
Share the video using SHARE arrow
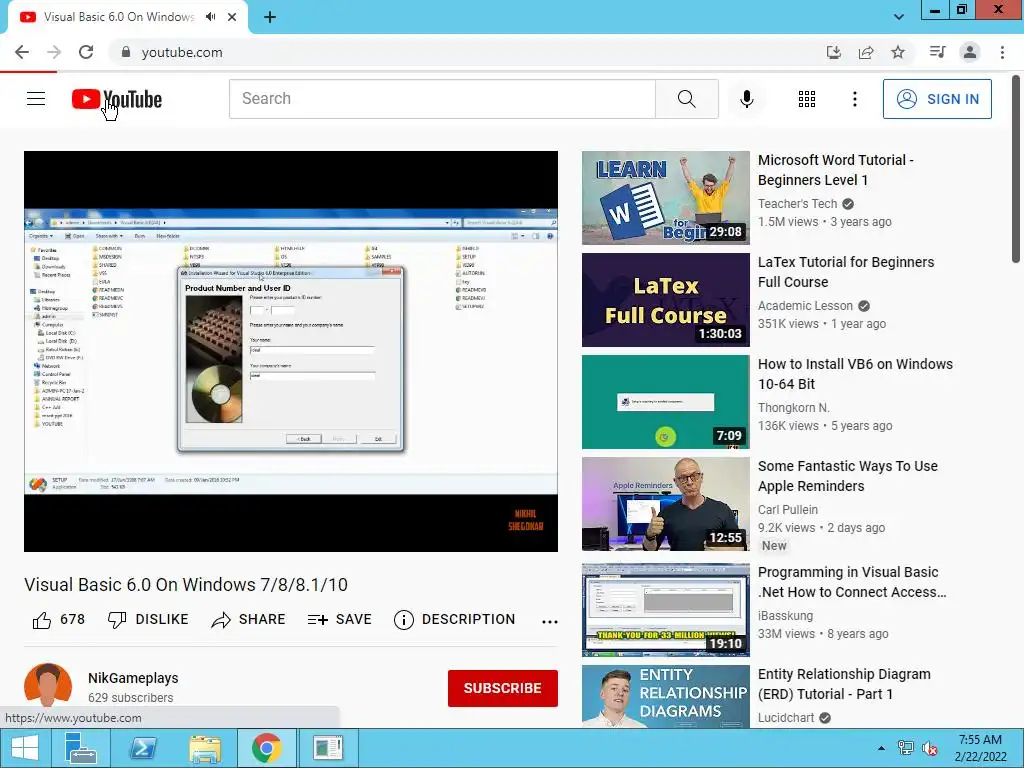(x=248, y=619)
